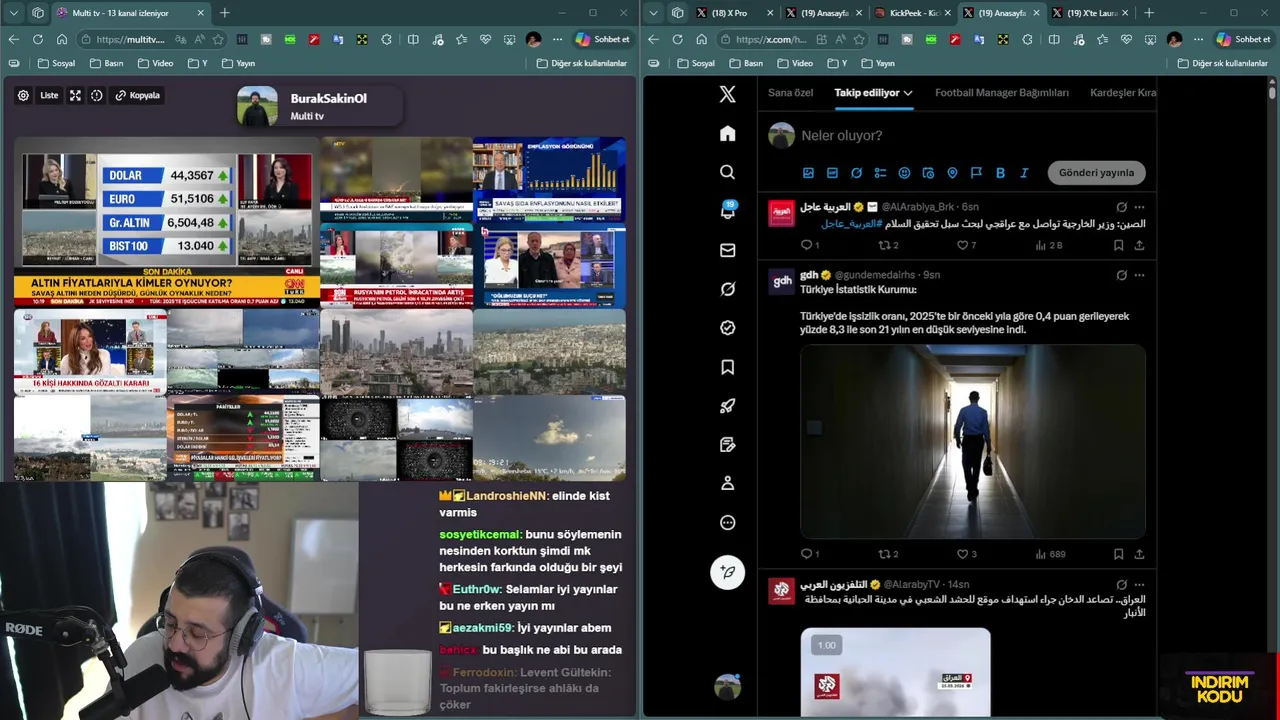Click the round compose-post button in X sidebar

pyautogui.click(x=727, y=572)
